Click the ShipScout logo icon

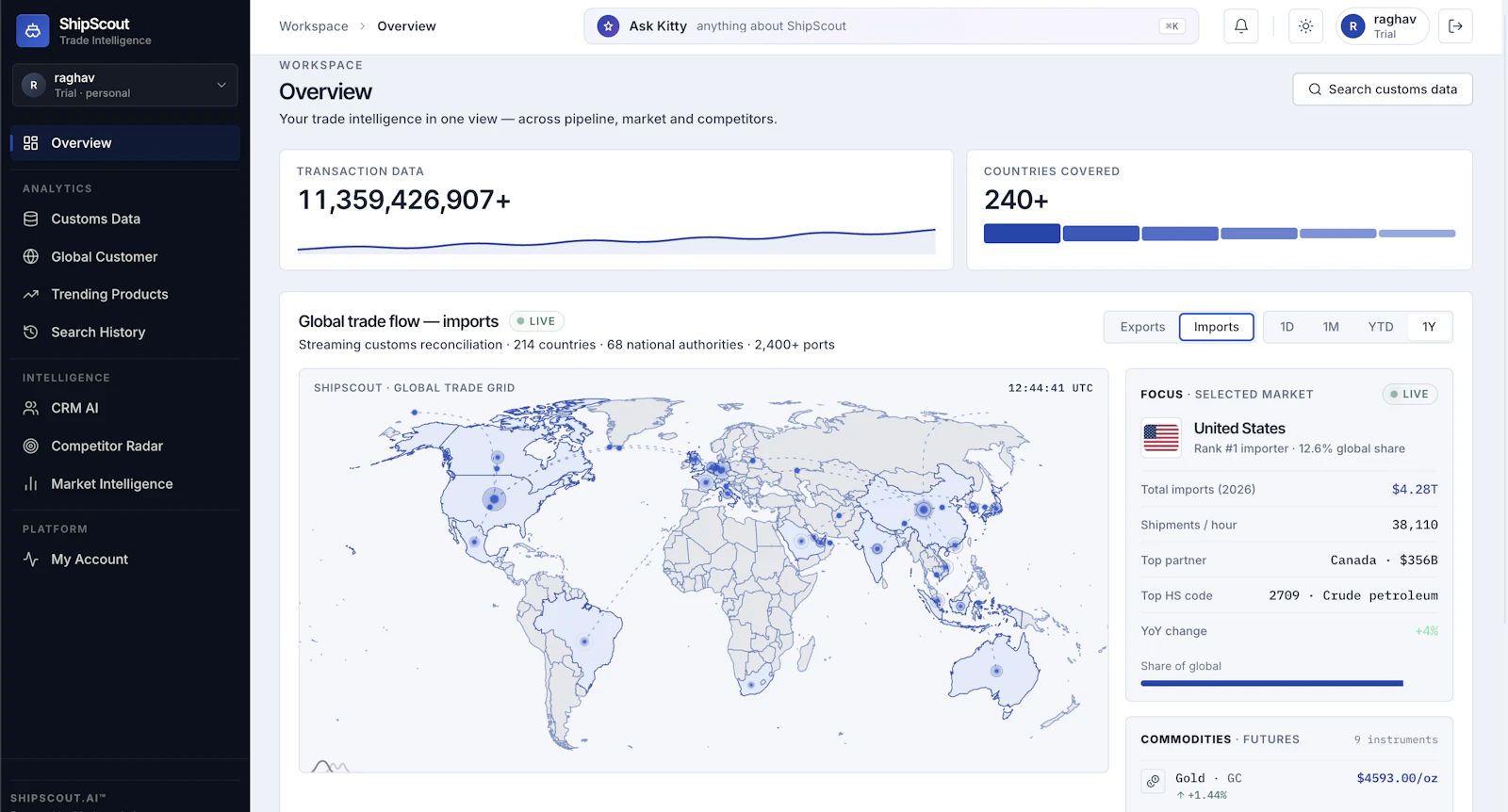click(33, 31)
